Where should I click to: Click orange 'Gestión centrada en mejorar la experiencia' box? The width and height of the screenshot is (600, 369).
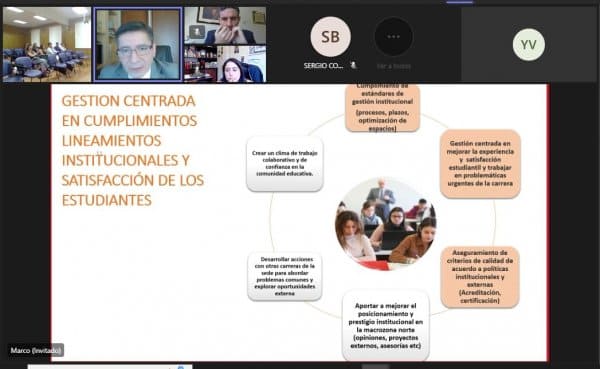(480, 163)
